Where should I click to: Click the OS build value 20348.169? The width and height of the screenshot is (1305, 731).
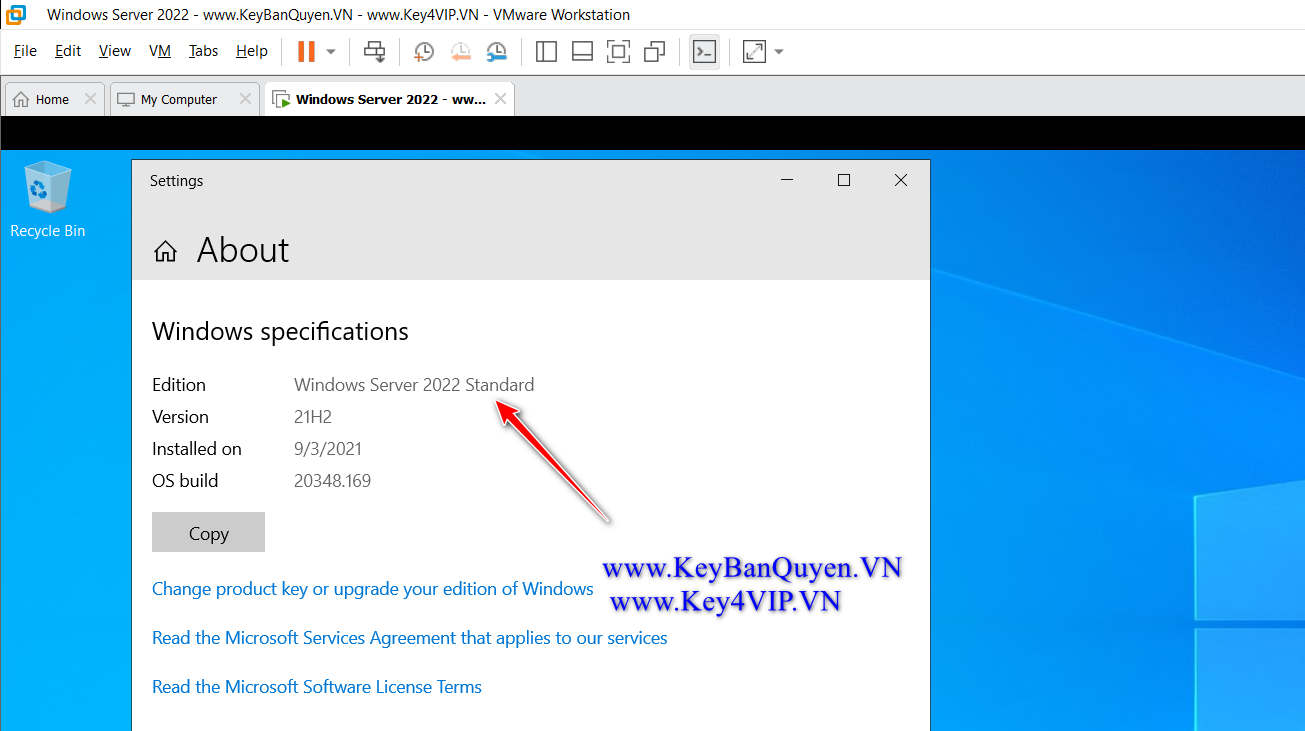pos(332,481)
